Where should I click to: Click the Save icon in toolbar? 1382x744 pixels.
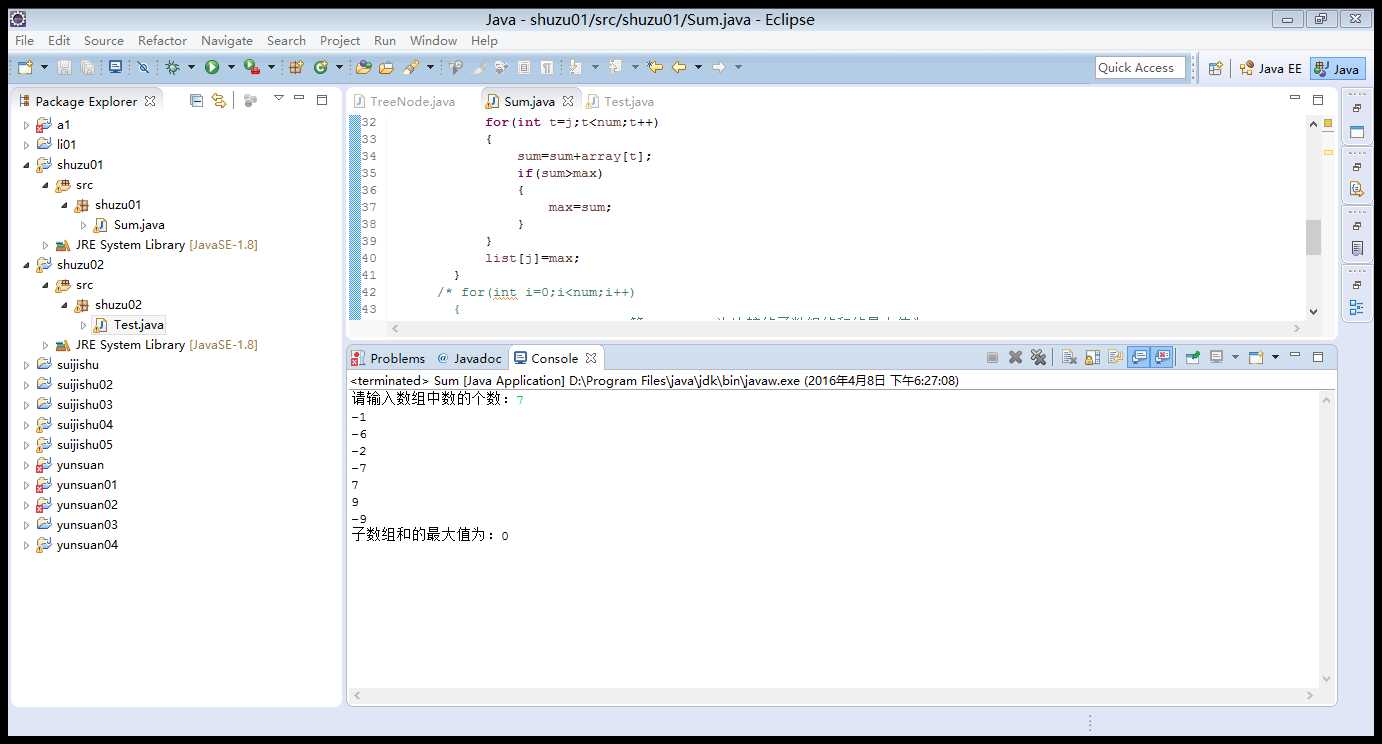pos(64,67)
